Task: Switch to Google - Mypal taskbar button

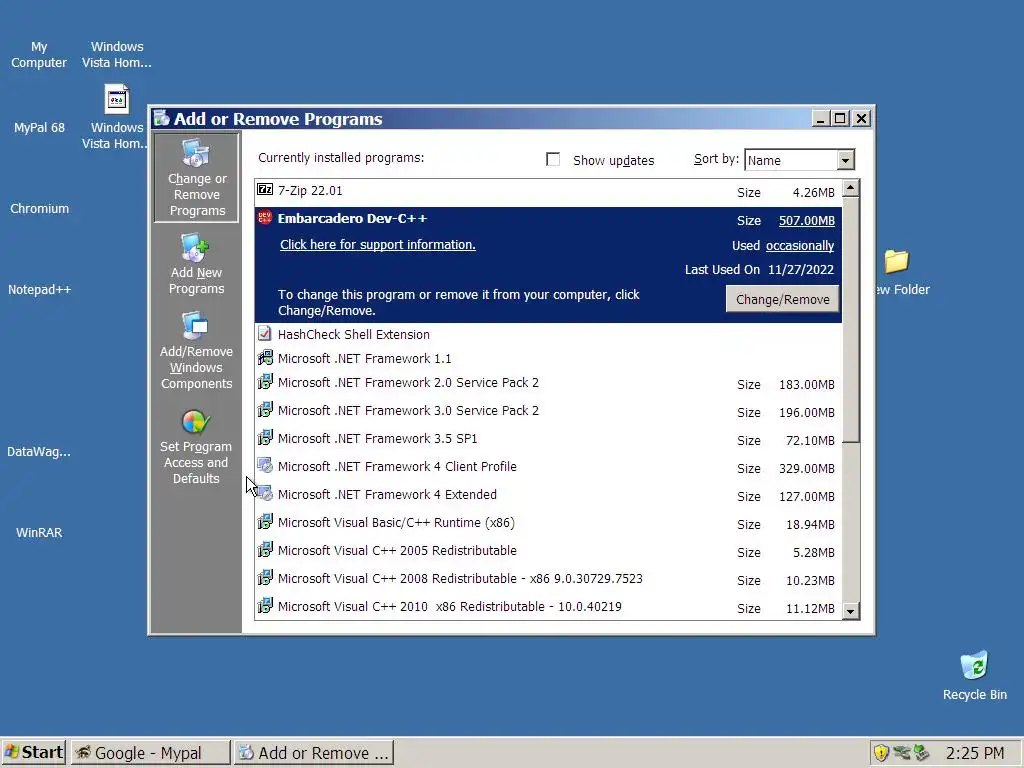Action: (150, 752)
